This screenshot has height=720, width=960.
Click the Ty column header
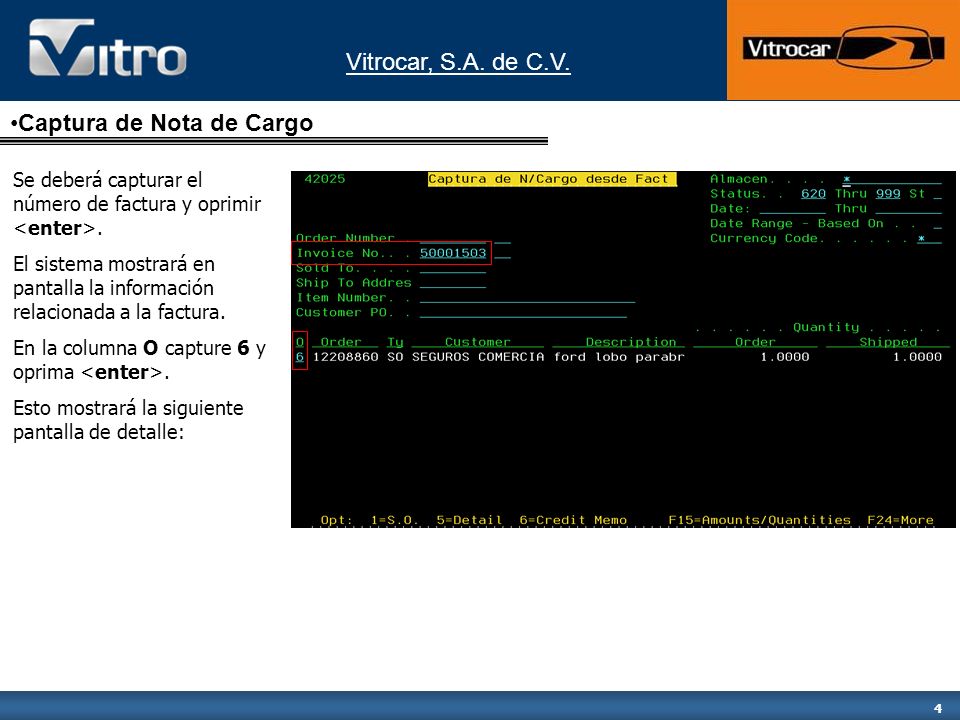395,342
